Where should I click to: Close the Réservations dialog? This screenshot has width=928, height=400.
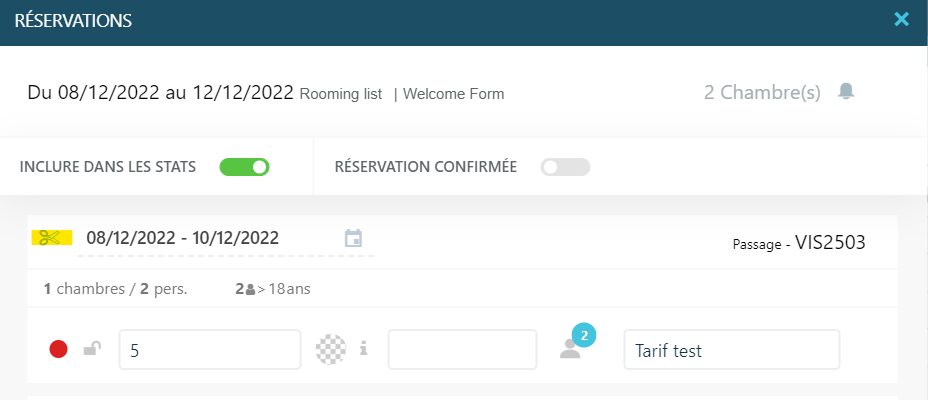tap(901, 20)
